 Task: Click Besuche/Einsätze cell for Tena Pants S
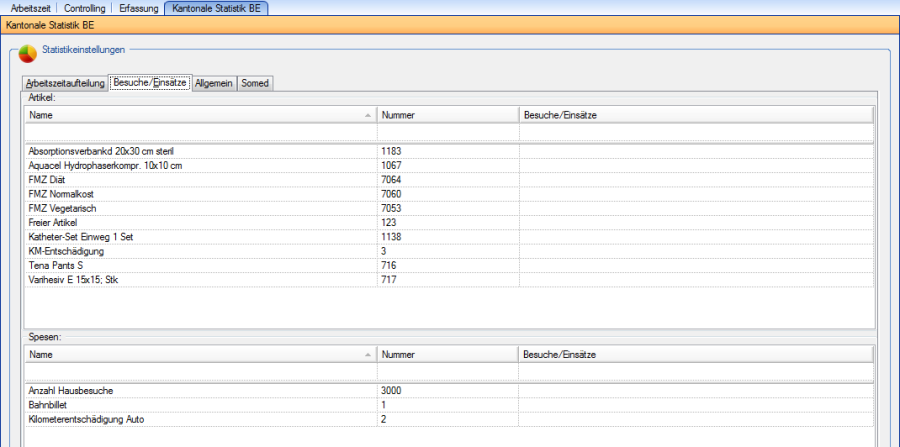695,266
